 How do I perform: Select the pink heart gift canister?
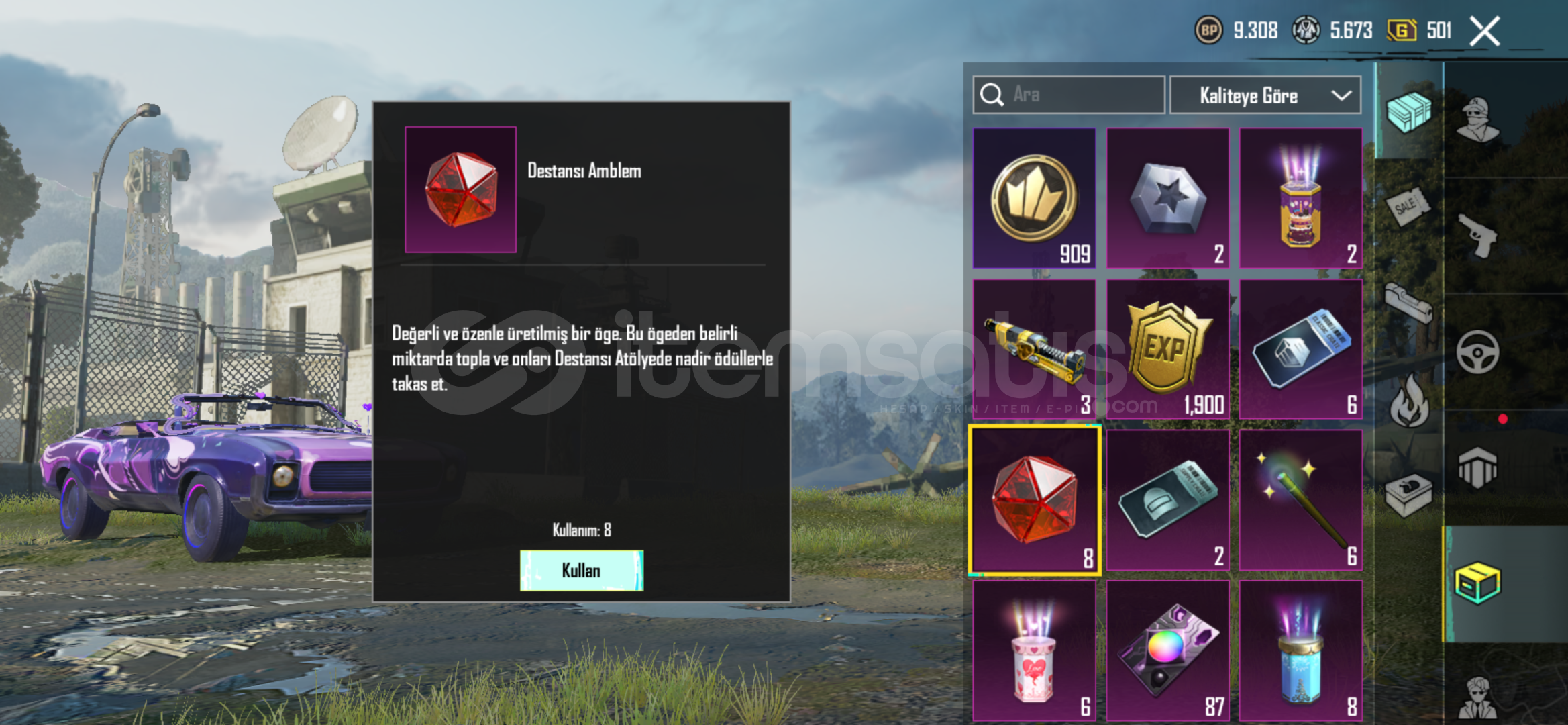(1034, 651)
